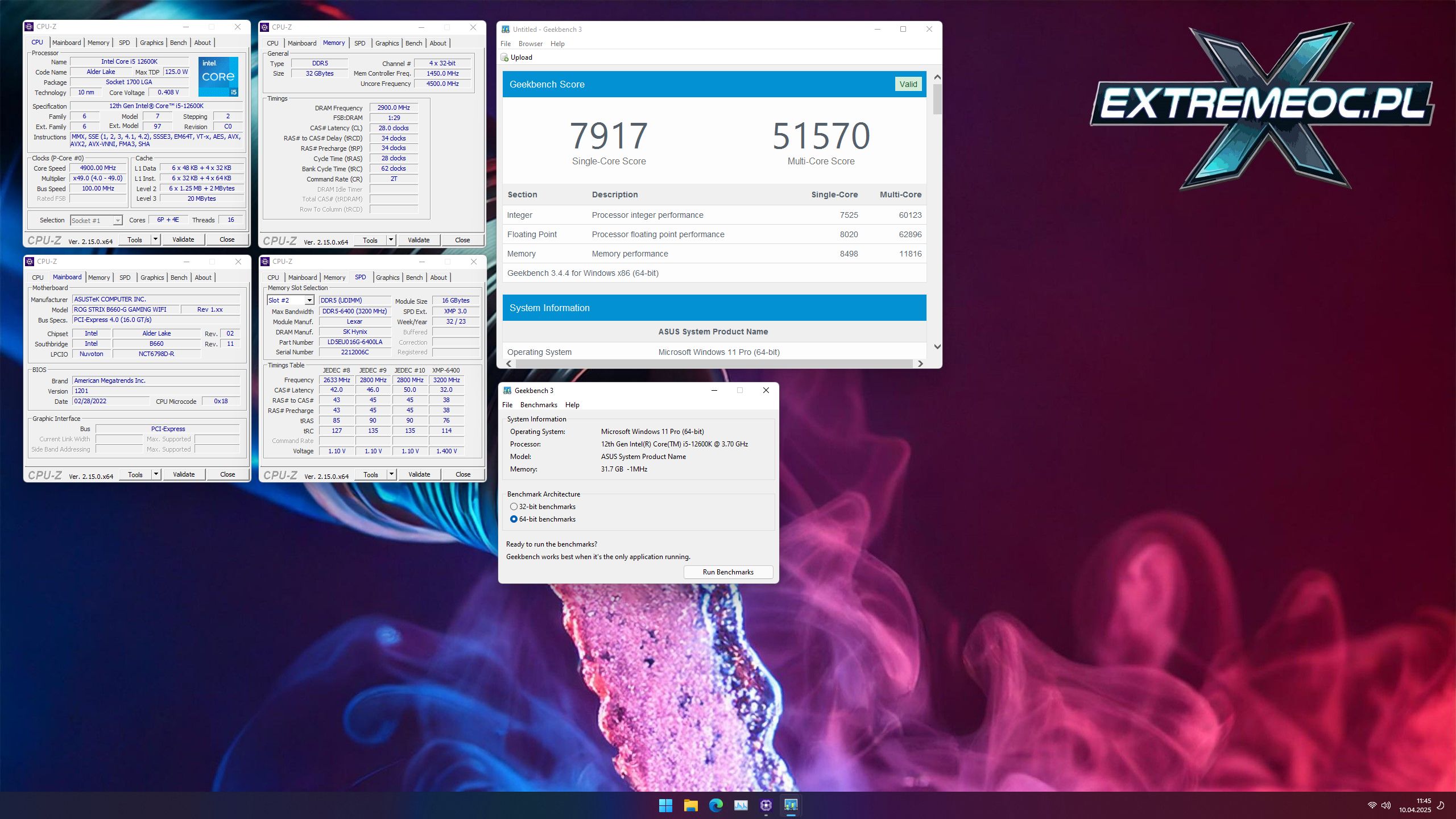Launch Microsoft Edge from taskbar
Viewport: 1456px width, 819px height.
[715, 805]
